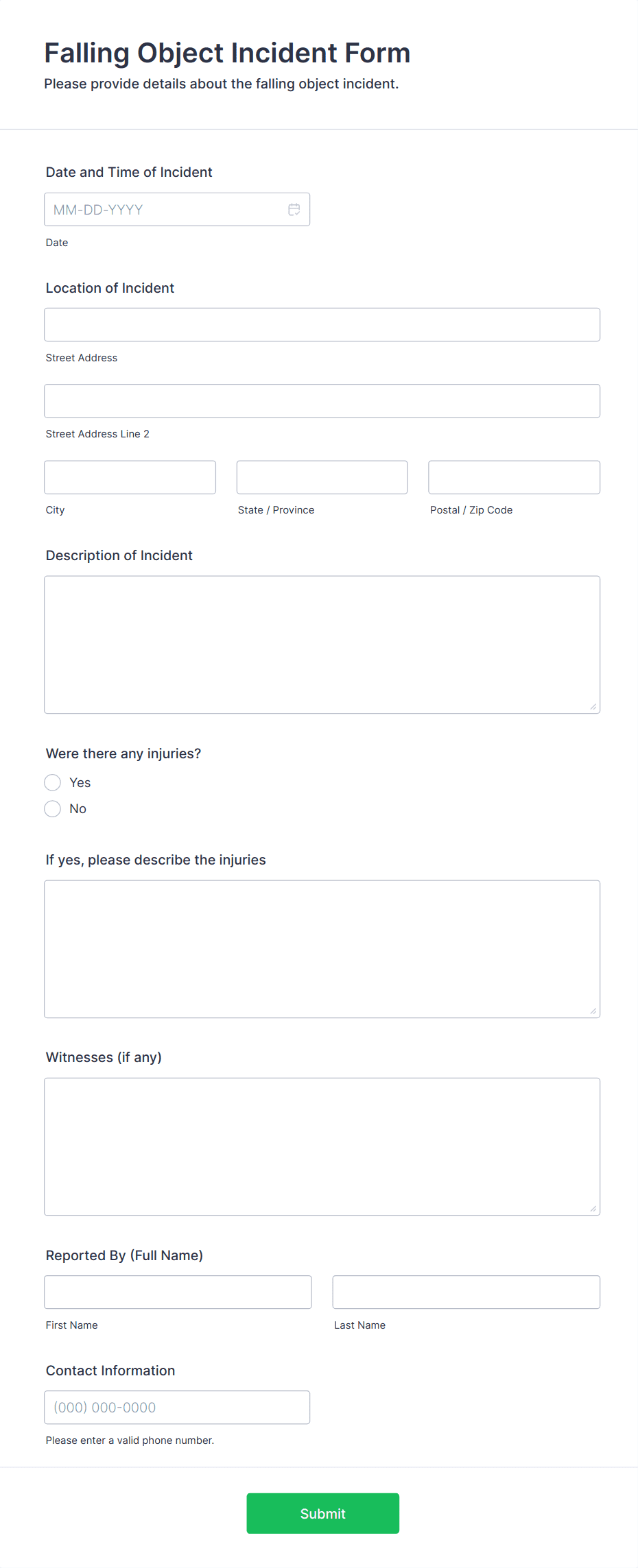Image resolution: width=638 pixels, height=1568 pixels.
Task: Click the City input box
Action: pos(130,477)
